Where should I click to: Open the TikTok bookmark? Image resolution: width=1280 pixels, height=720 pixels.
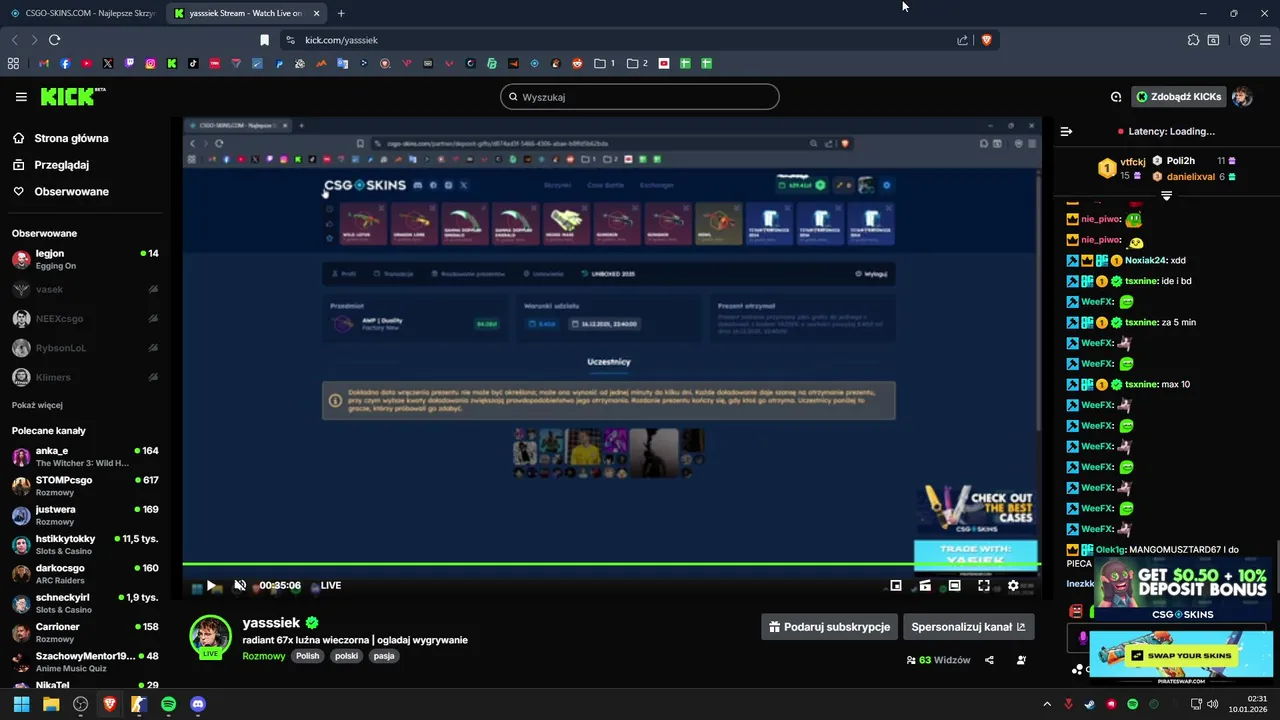(193, 63)
